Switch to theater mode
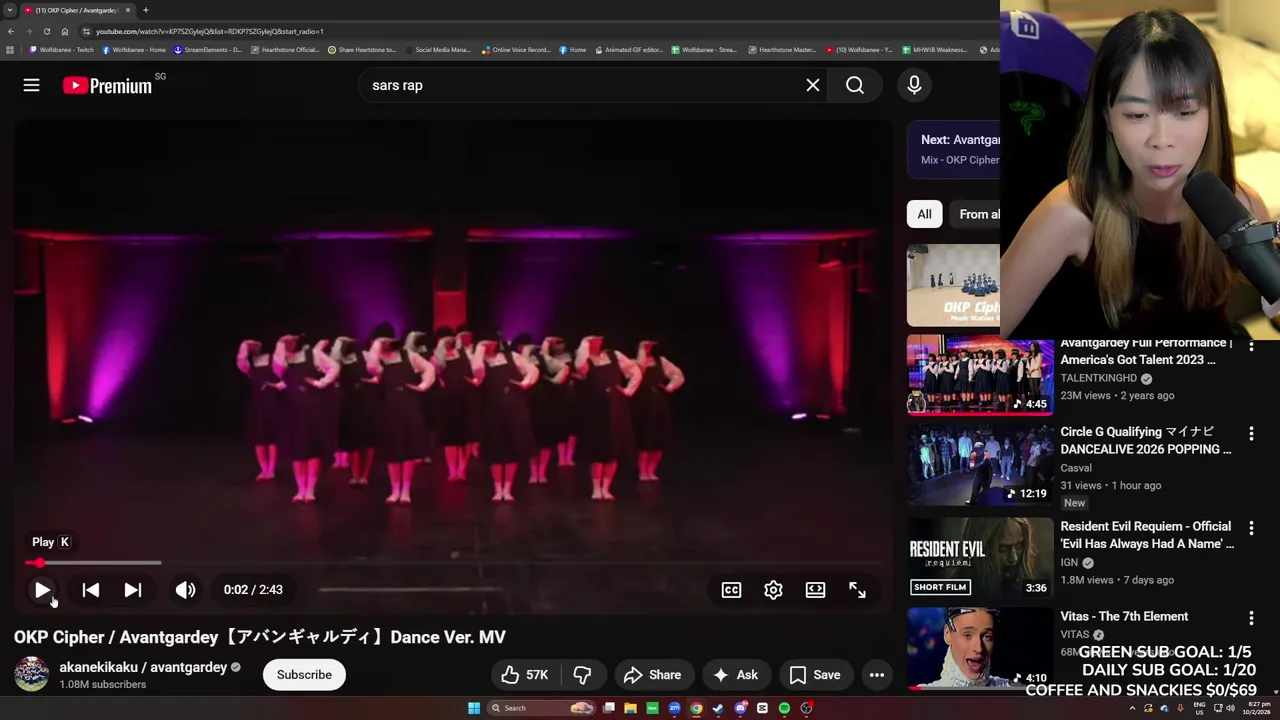 [815, 590]
